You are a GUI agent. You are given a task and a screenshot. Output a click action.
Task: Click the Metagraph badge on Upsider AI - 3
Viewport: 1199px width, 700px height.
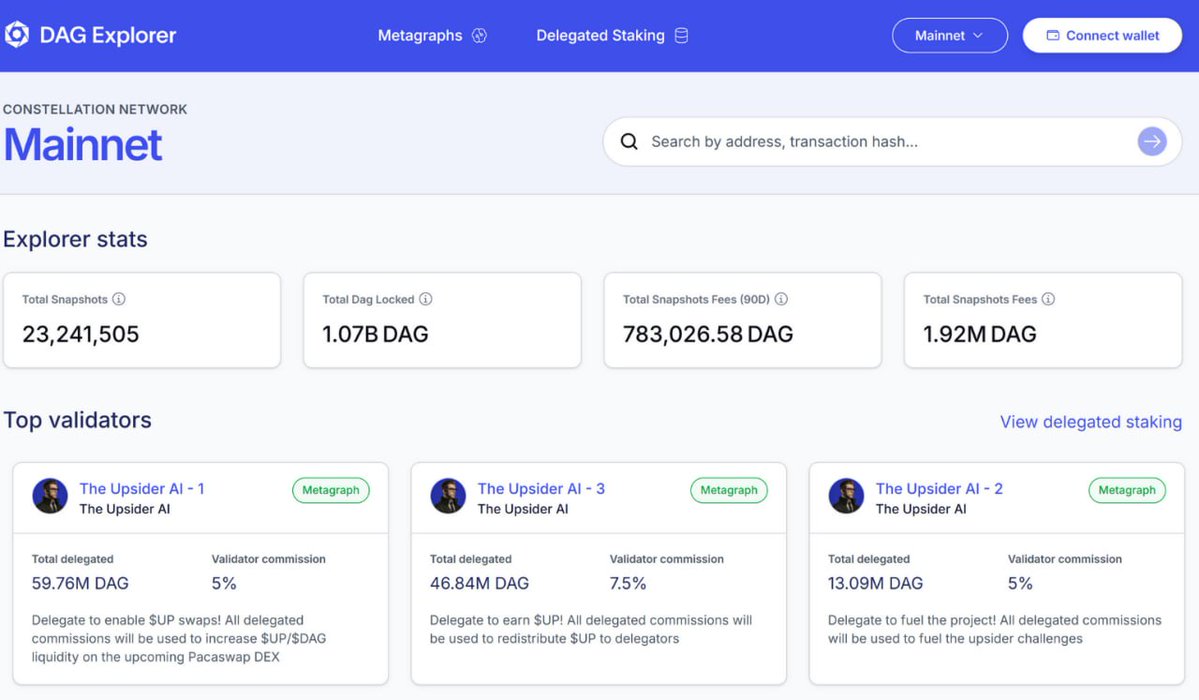pos(729,490)
